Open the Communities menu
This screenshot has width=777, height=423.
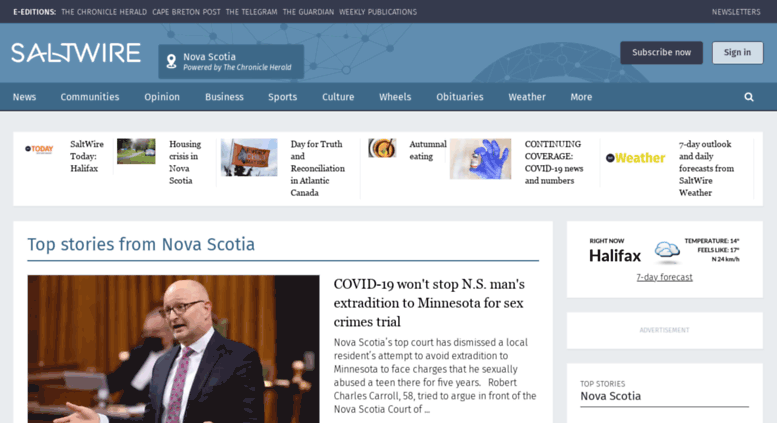(x=90, y=97)
